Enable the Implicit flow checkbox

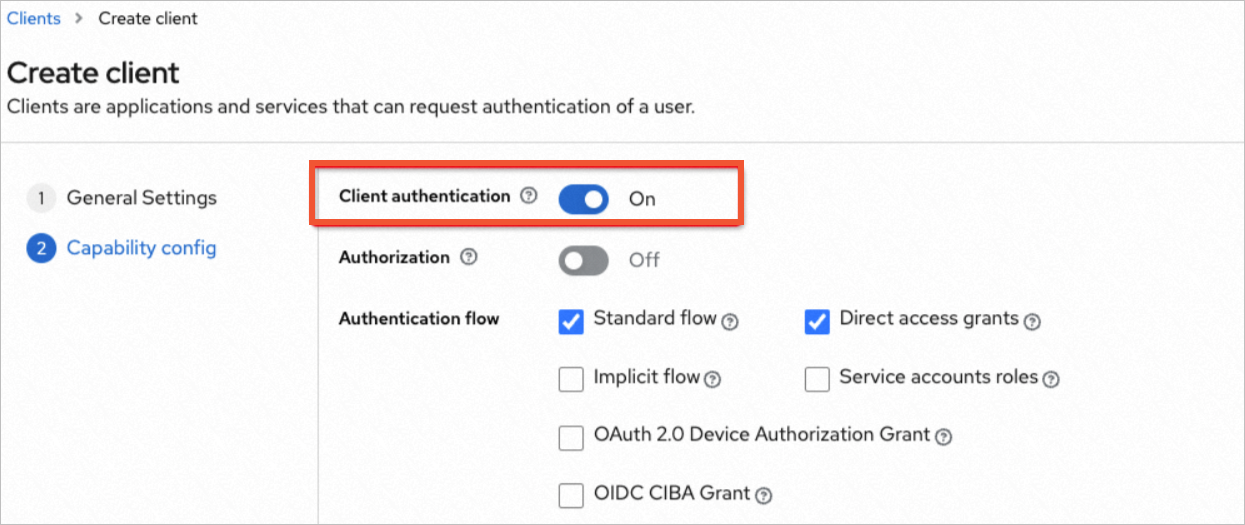(x=571, y=379)
